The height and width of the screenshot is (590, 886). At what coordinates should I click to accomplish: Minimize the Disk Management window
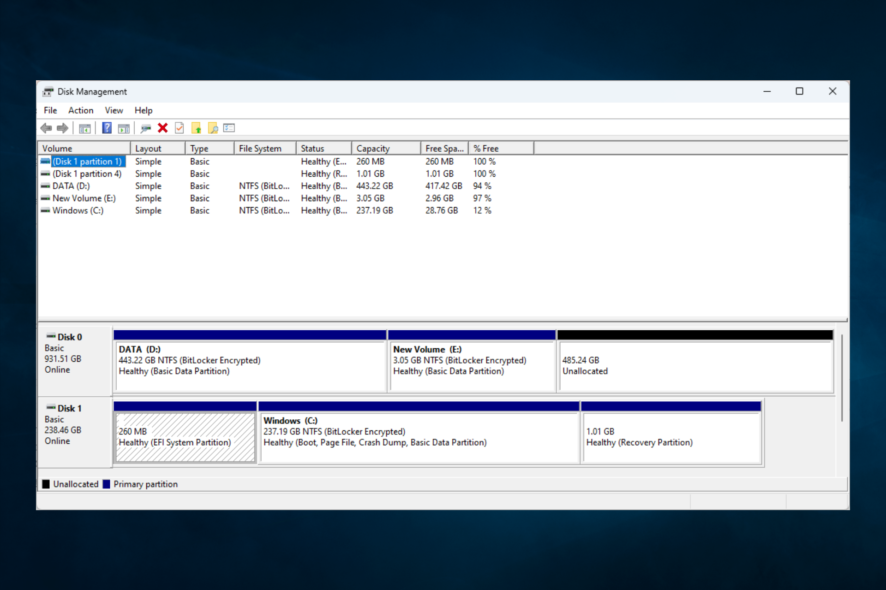click(x=767, y=92)
